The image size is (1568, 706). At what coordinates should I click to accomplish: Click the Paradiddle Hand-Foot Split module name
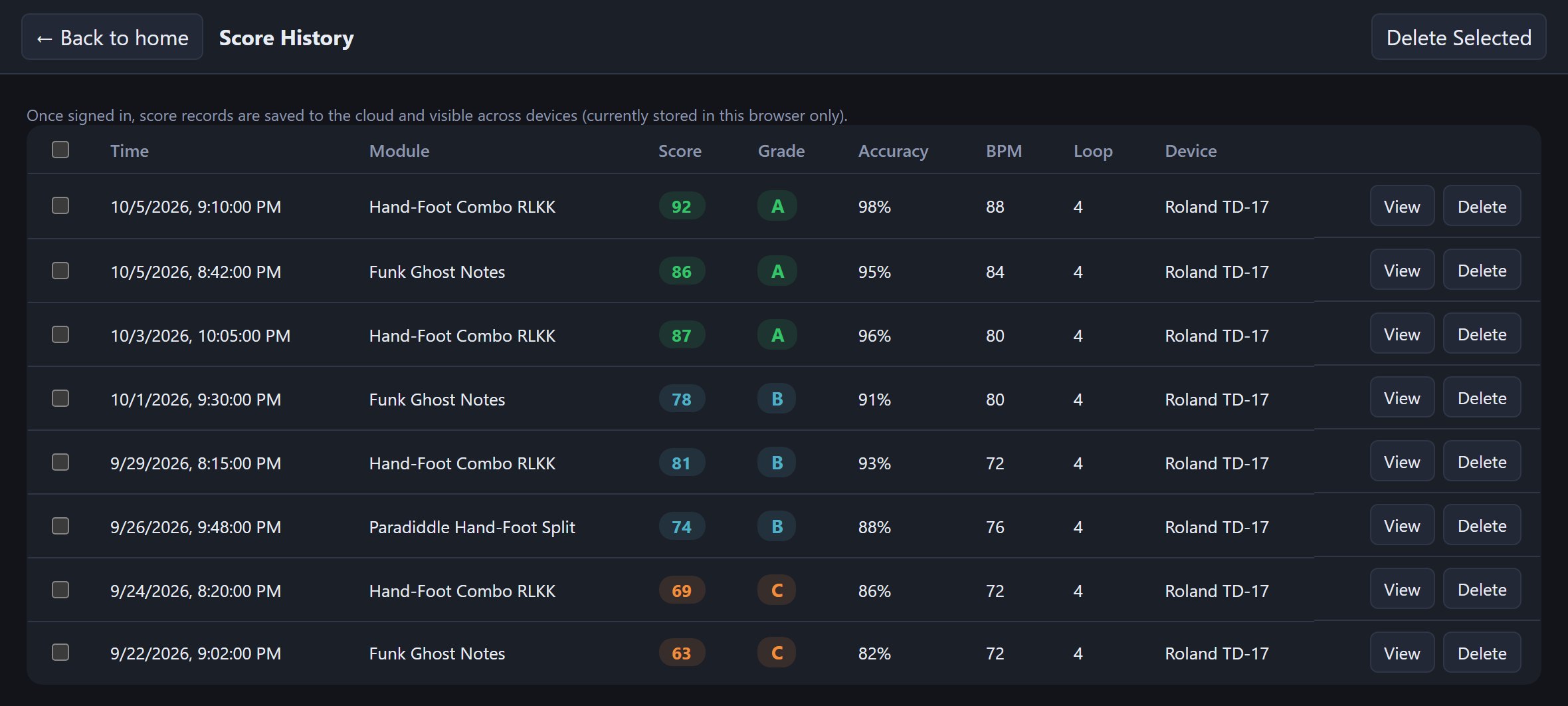pos(472,527)
